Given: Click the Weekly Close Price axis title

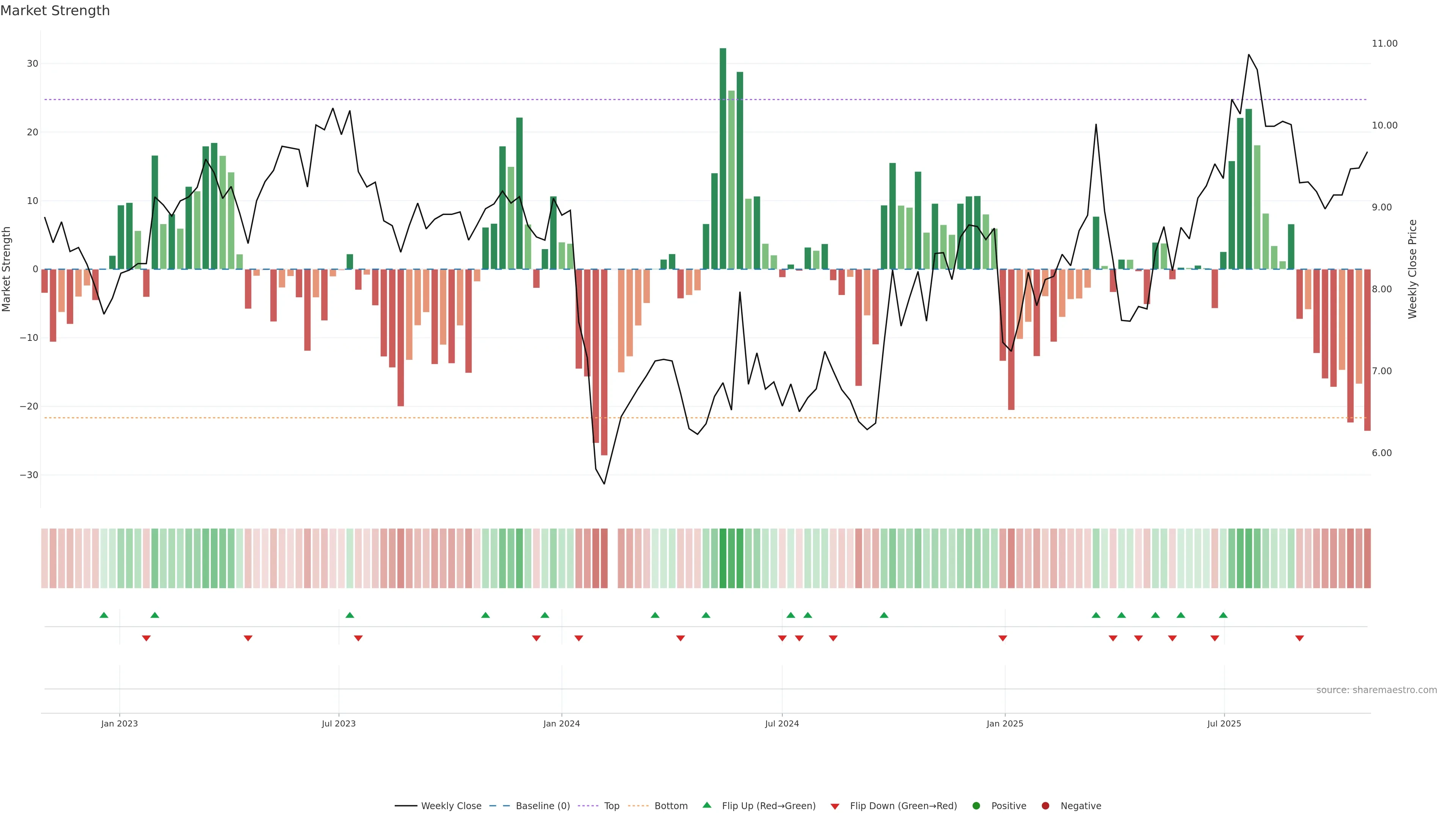Looking at the screenshot, I should pyautogui.click(x=1412, y=269).
